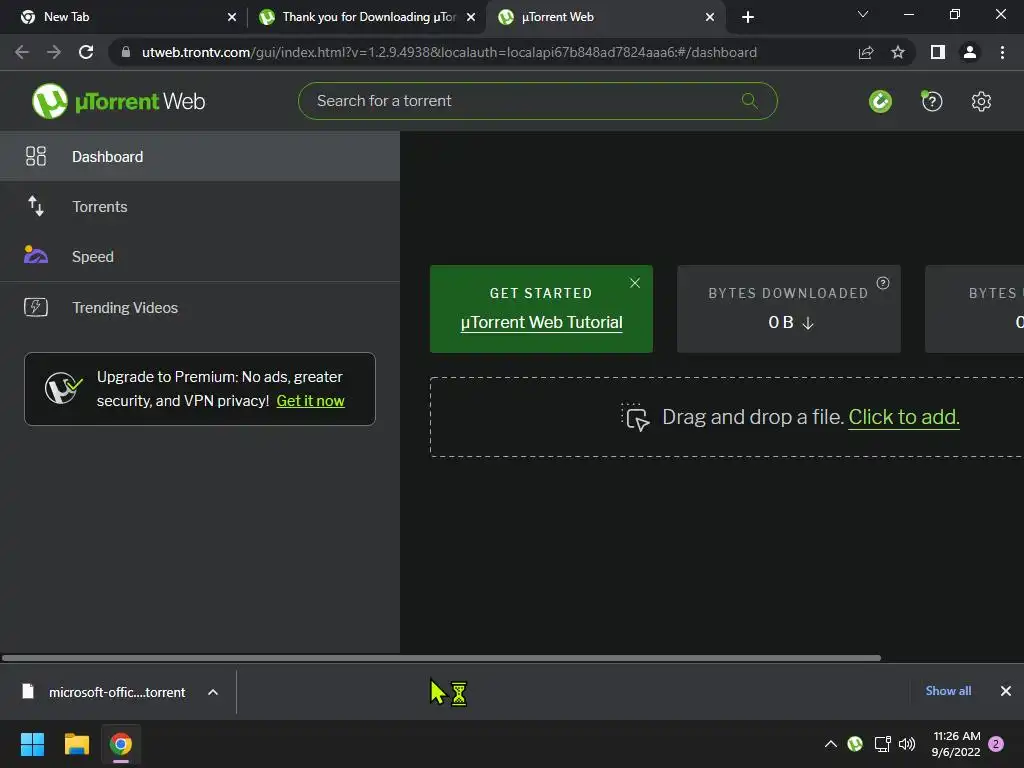The image size is (1024, 768).
Task: Open Chrome three-dot menu
Action: pyautogui.click(x=1002, y=52)
